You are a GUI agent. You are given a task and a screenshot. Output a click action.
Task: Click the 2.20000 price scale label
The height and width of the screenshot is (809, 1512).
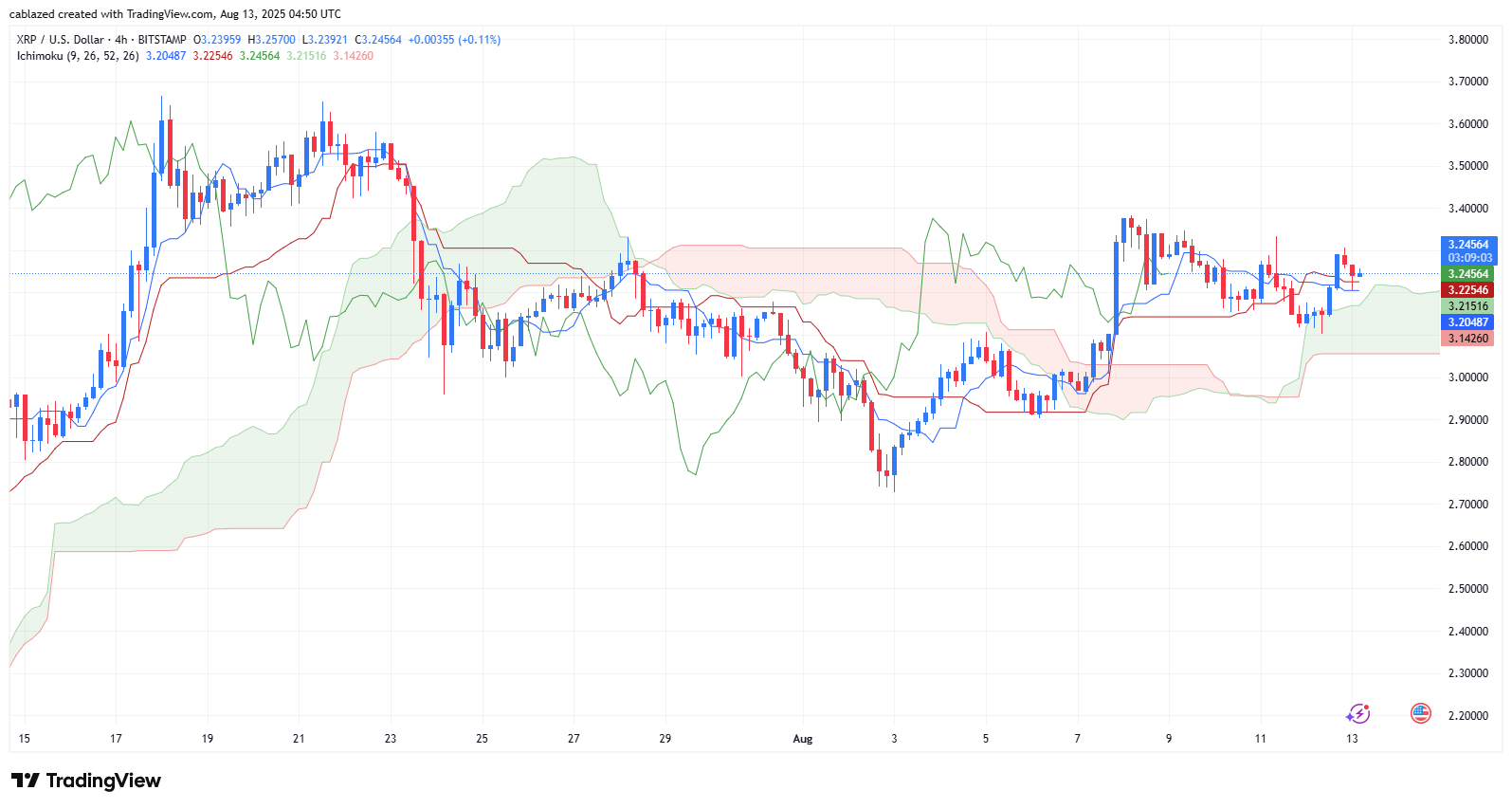(x=1468, y=716)
